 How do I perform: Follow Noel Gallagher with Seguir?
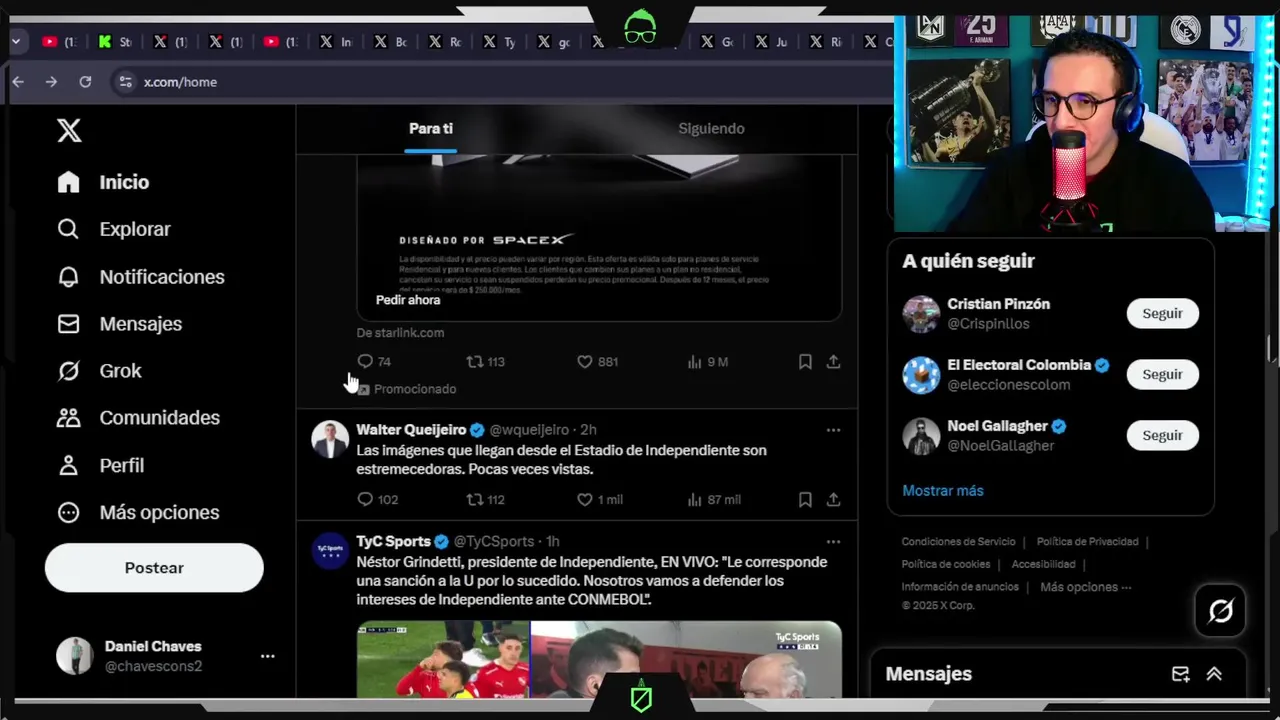point(1162,436)
